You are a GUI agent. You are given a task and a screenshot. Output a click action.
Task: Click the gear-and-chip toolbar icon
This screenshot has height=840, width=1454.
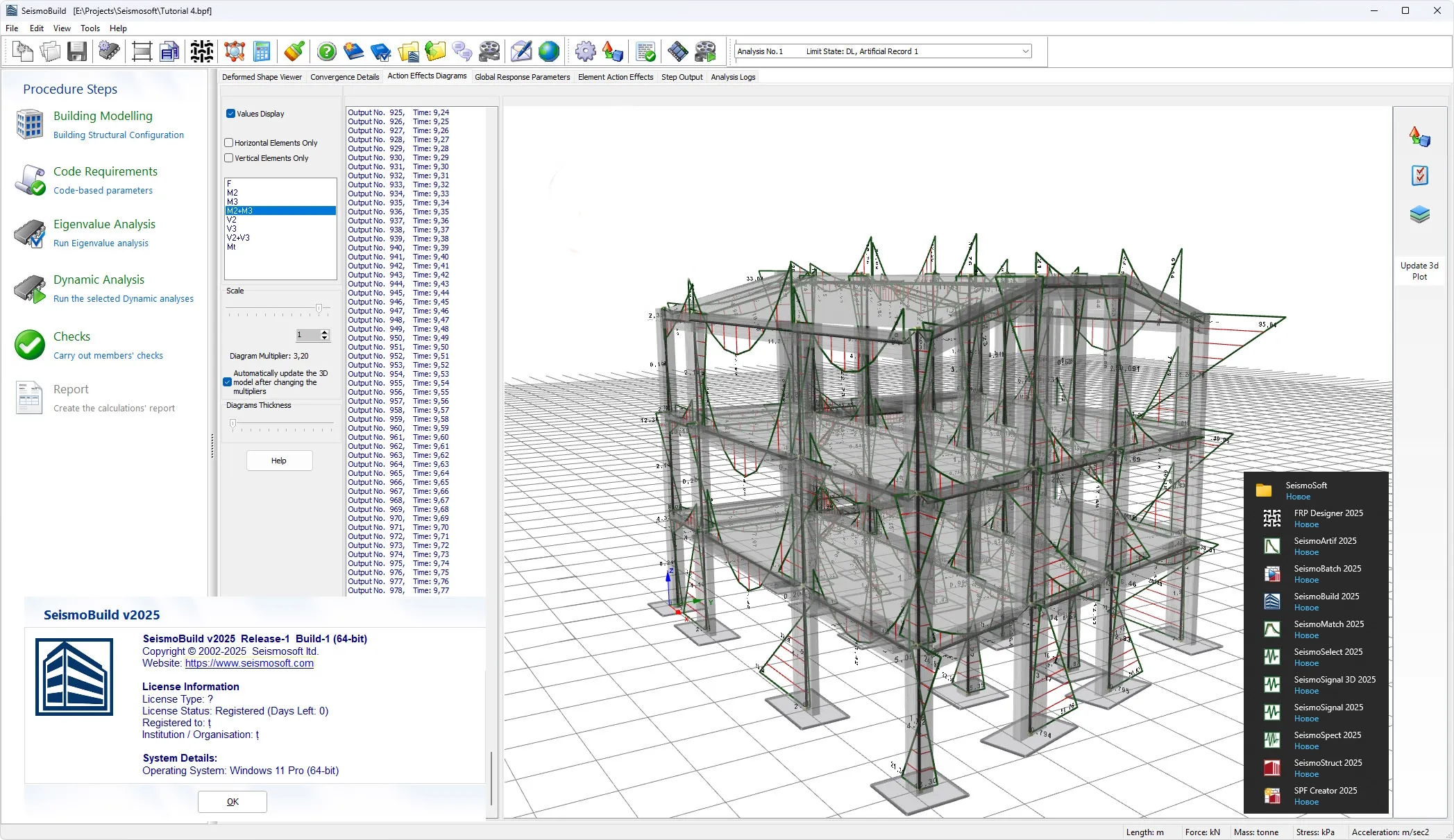[x=109, y=51]
